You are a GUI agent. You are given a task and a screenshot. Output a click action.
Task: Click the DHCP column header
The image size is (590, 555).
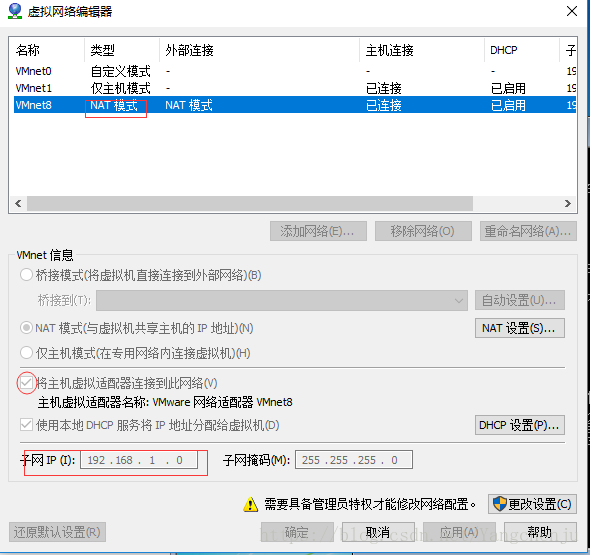point(522,50)
